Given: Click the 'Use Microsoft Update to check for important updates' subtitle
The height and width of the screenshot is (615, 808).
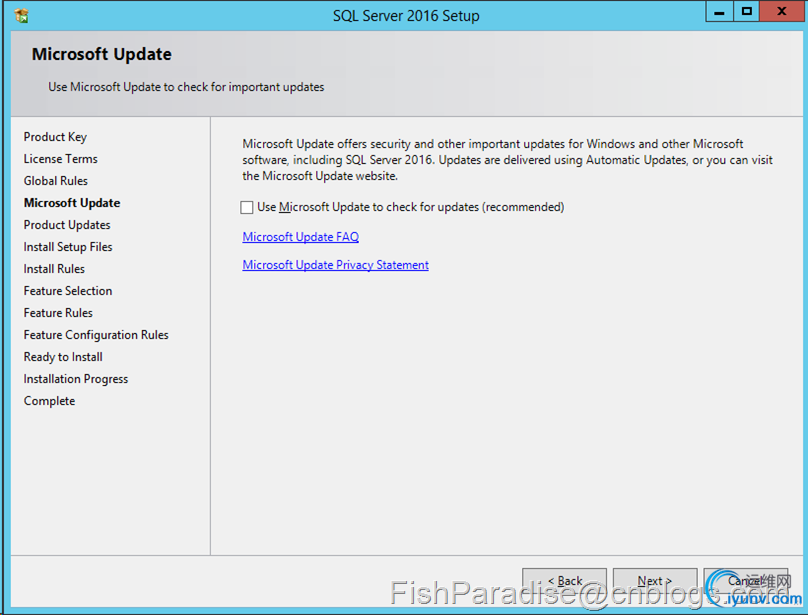Looking at the screenshot, I should coord(186,87).
